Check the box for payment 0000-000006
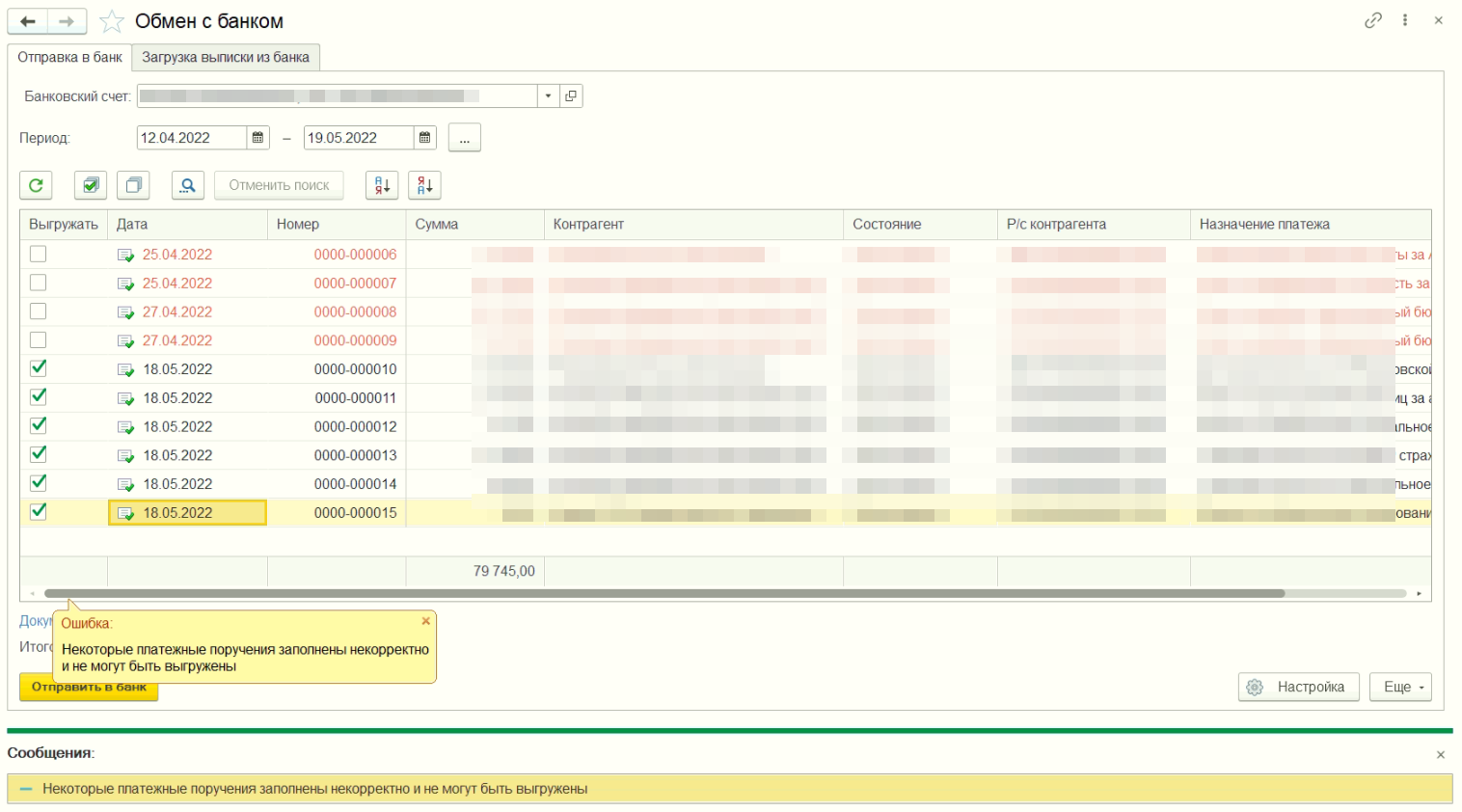This screenshot has height=812, width=1462. point(38,255)
